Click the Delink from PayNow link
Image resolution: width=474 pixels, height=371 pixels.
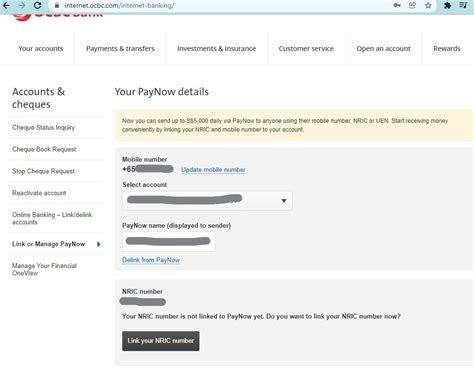click(151, 260)
